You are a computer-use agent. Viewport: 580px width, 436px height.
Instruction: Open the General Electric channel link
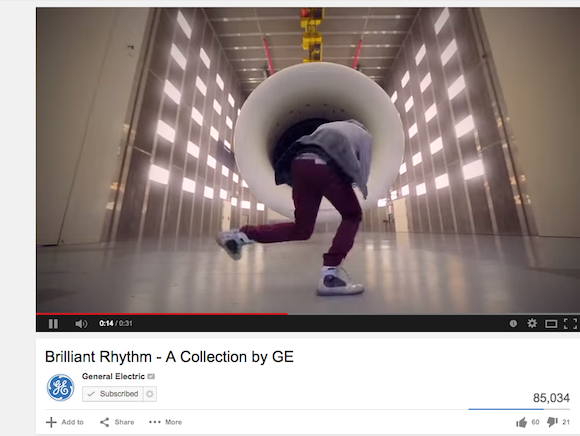(113, 376)
